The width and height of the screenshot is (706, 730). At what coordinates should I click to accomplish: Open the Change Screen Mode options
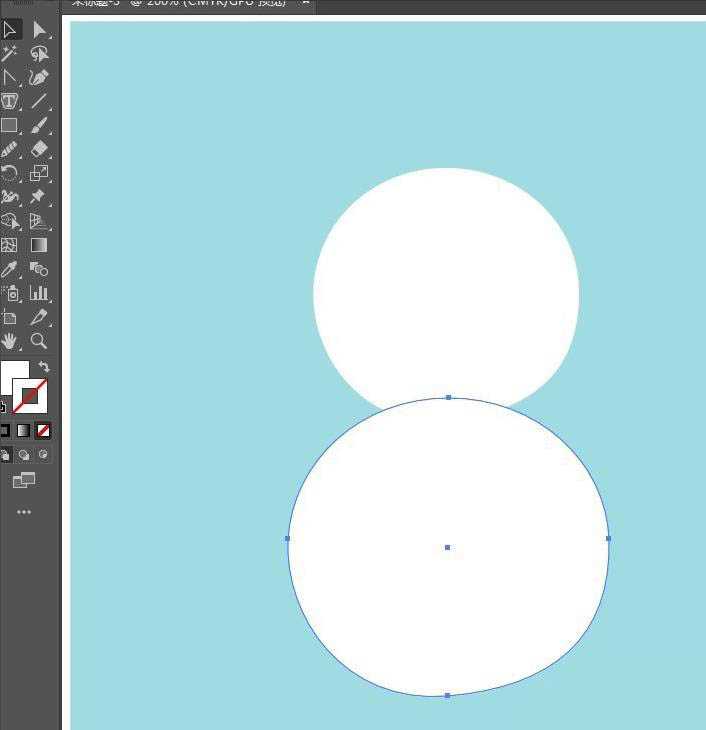(24, 481)
